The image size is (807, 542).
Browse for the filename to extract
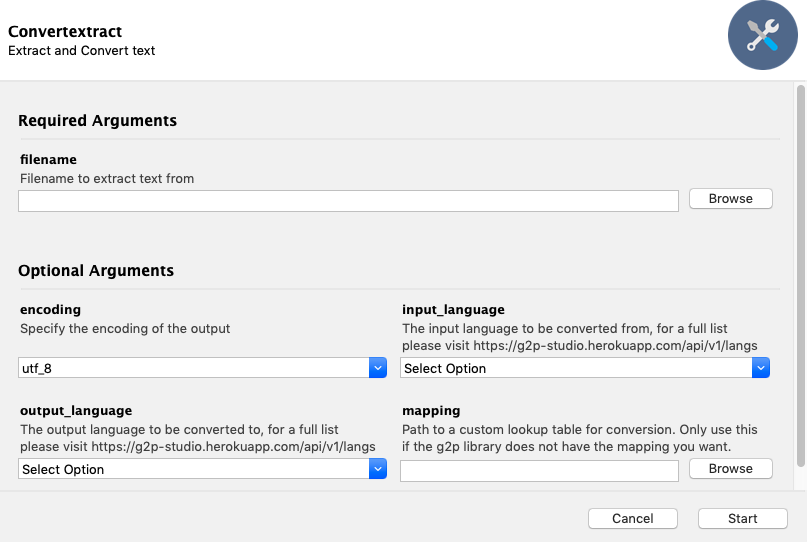730,199
